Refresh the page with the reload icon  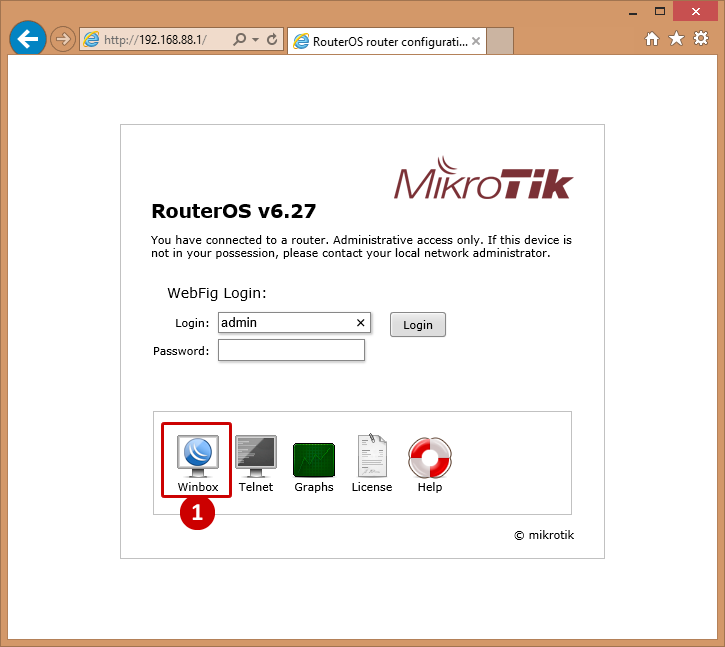click(x=272, y=39)
